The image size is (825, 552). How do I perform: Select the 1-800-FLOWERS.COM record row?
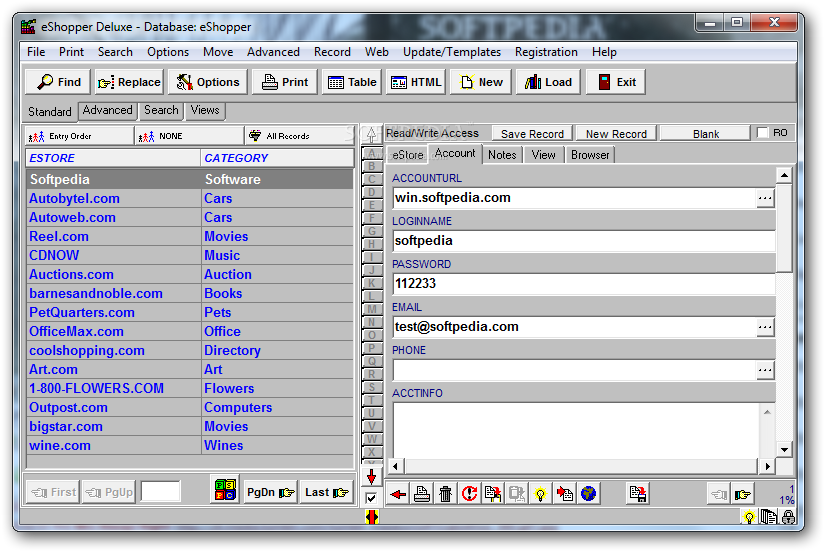coord(190,388)
